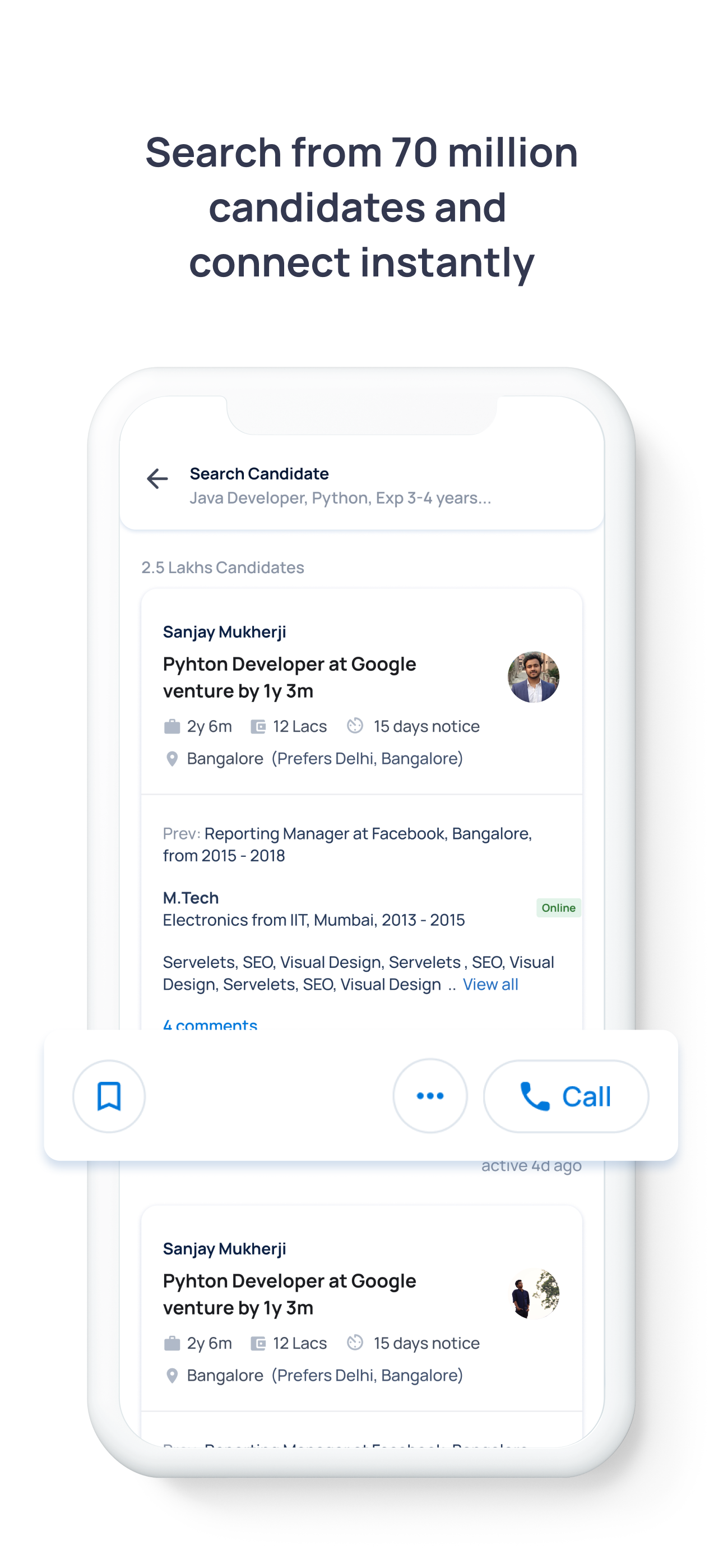Screen dimensions: 723x1568
Task: Tap the 2.5 Lakhs Candidates count text
Action: click(x=223, y=568)
